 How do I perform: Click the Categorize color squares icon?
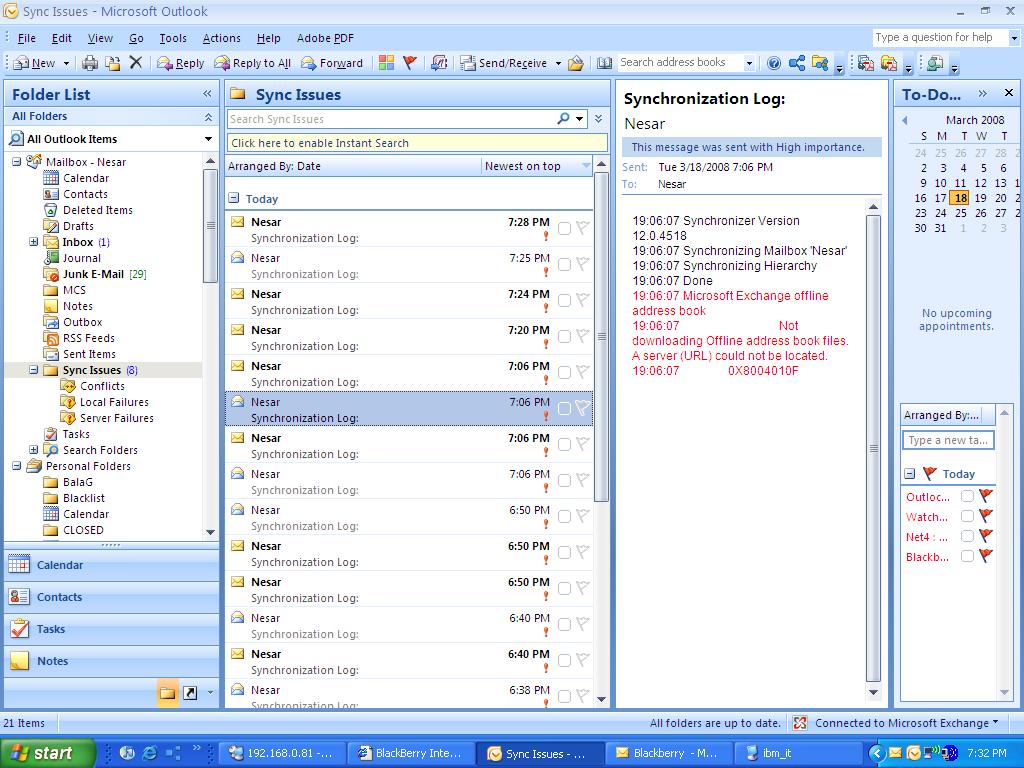coord(386,62)
